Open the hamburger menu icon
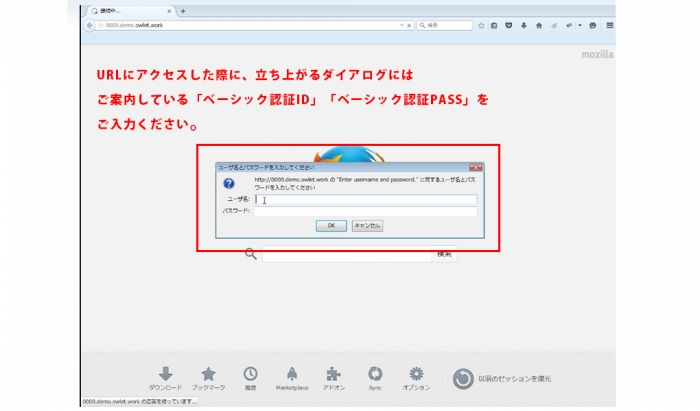This screenshot has width=700, height=411. click(609, 25)
